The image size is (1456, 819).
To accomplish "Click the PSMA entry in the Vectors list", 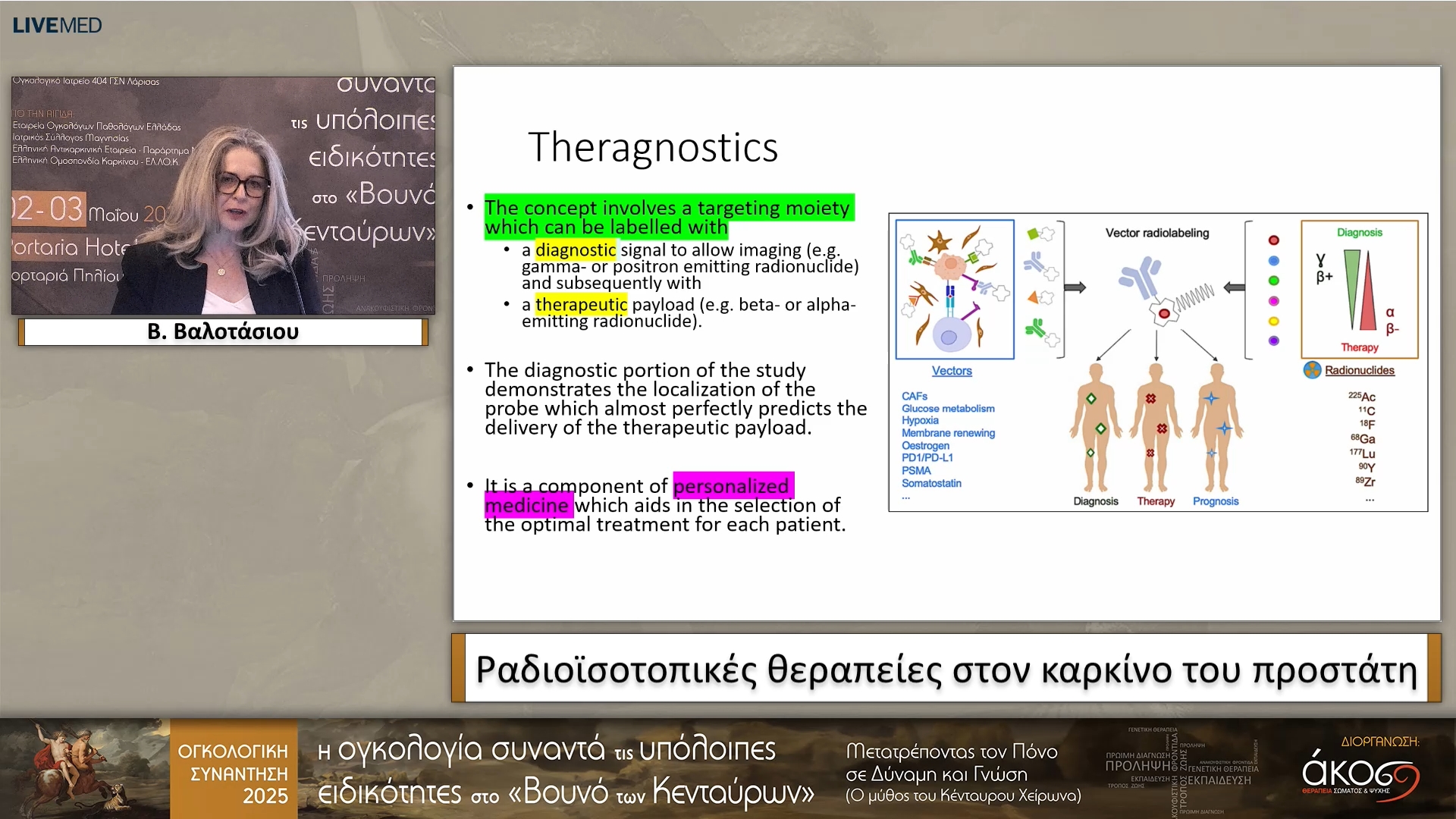I will tap(916, 470).
